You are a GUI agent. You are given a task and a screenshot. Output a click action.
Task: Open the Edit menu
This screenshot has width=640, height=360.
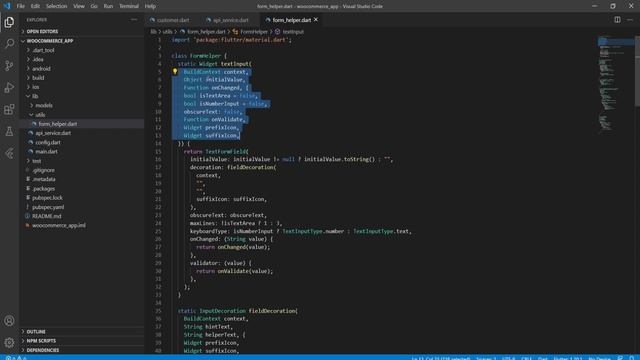coord(35,6)
